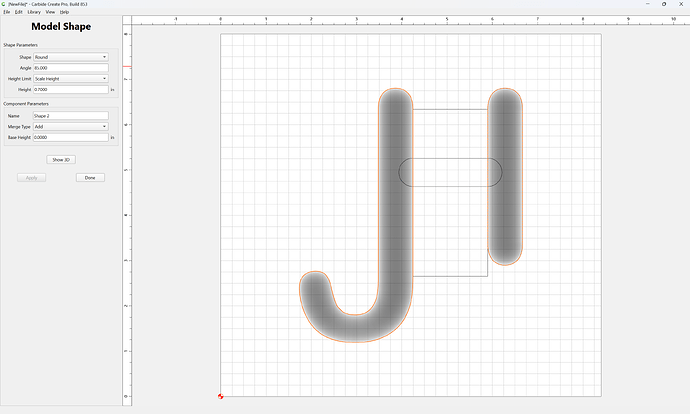
Task: Click the Show 3D button
Action: coord(61,160)
